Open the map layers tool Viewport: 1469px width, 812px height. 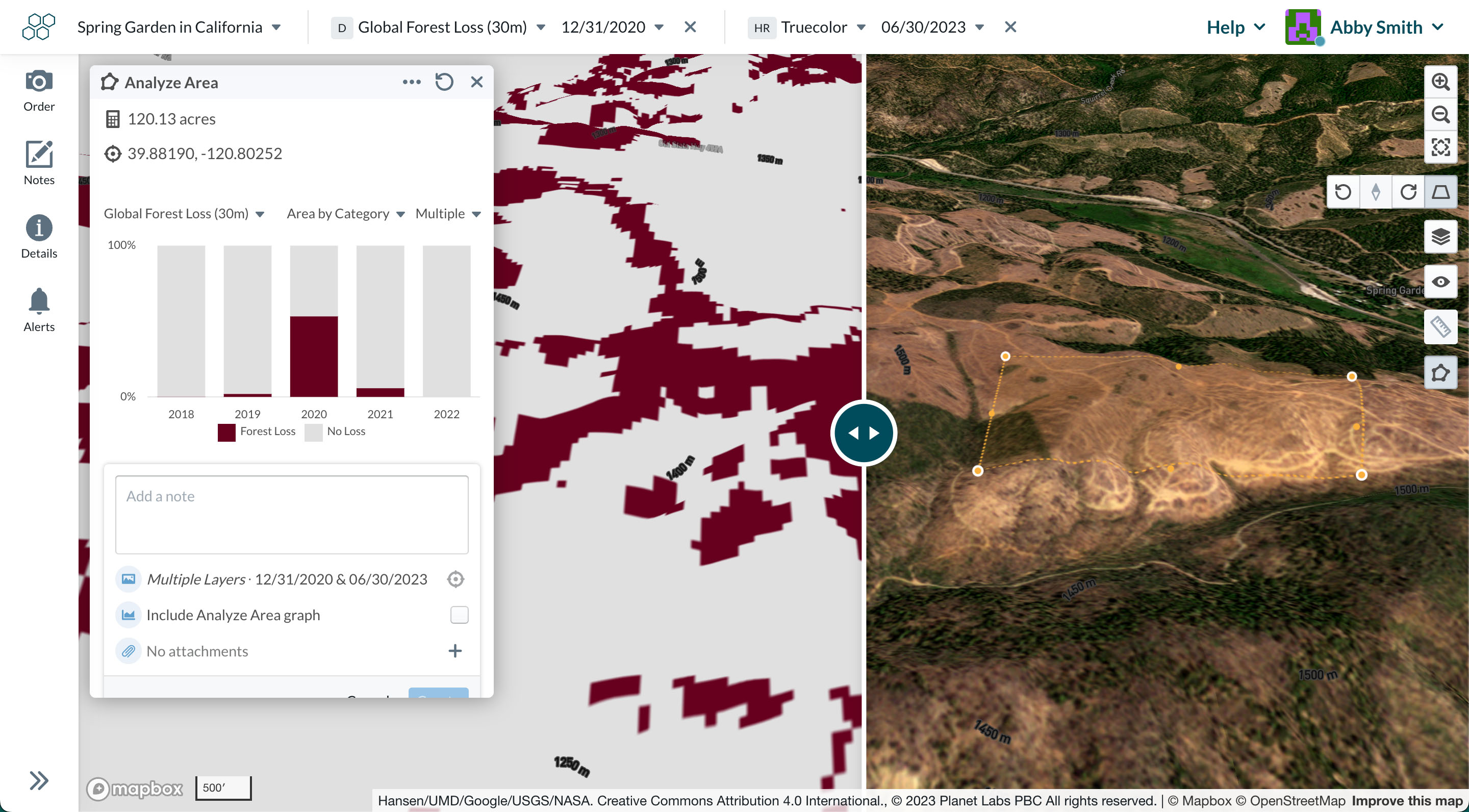point(1441,236)
